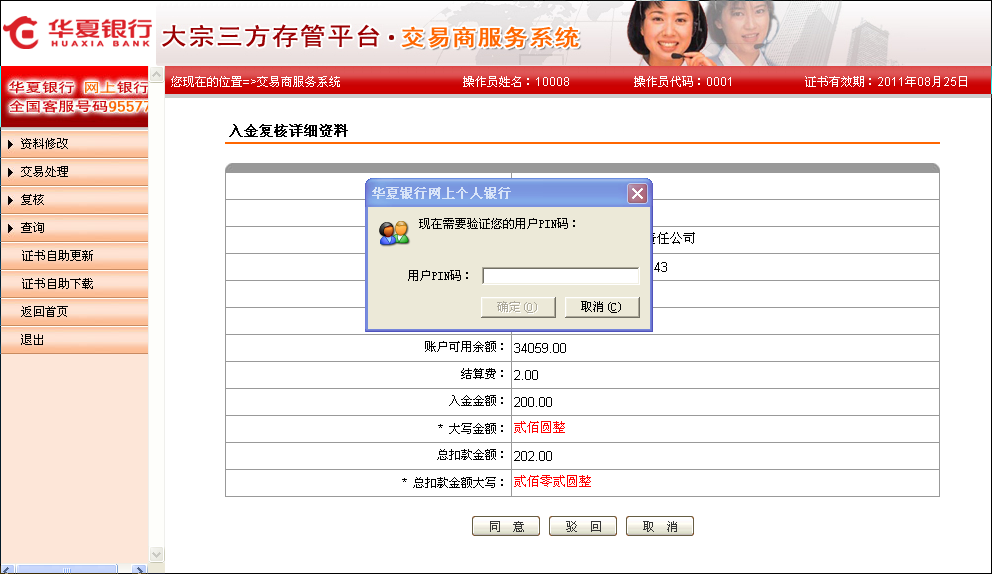
Task: Select 证书自助下载 in the sidebar
Action: (75, 284)
